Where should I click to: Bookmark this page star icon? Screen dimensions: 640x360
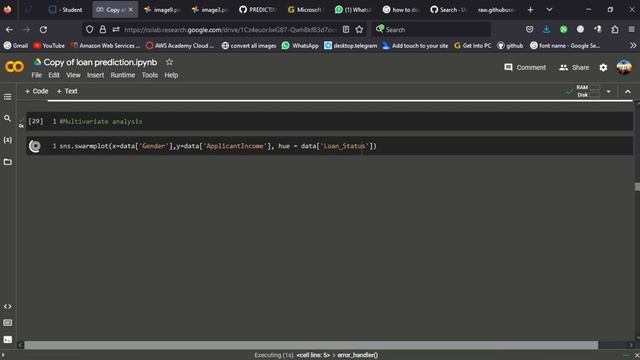359,29
